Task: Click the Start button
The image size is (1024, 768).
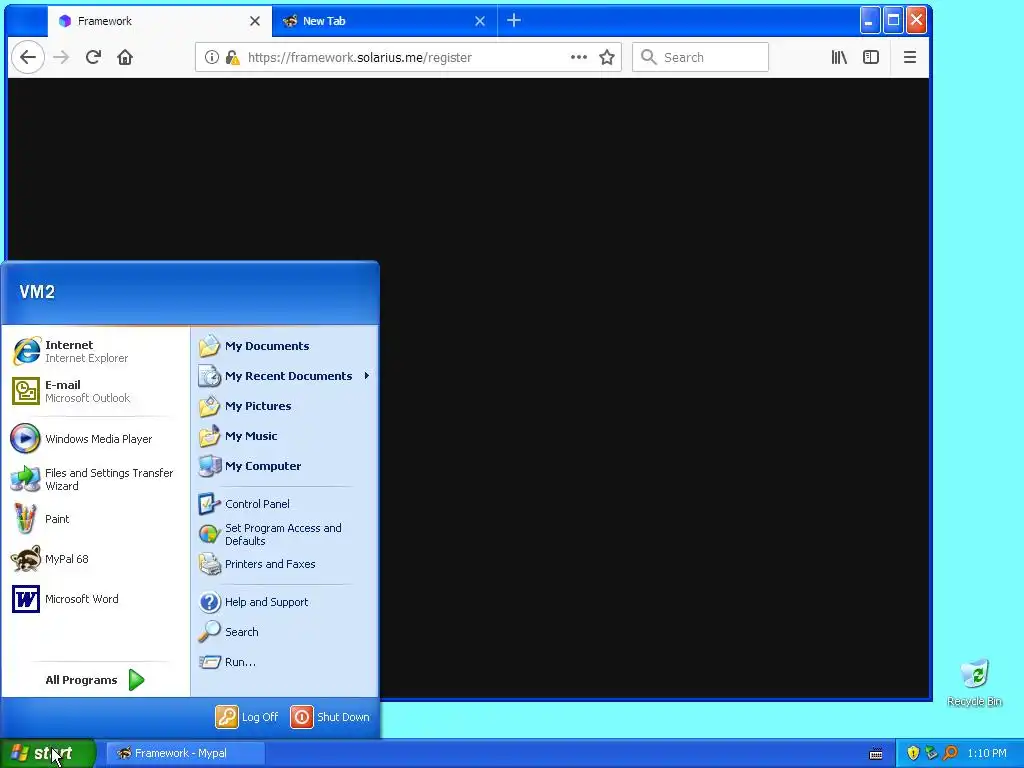Action: [48, 754]
